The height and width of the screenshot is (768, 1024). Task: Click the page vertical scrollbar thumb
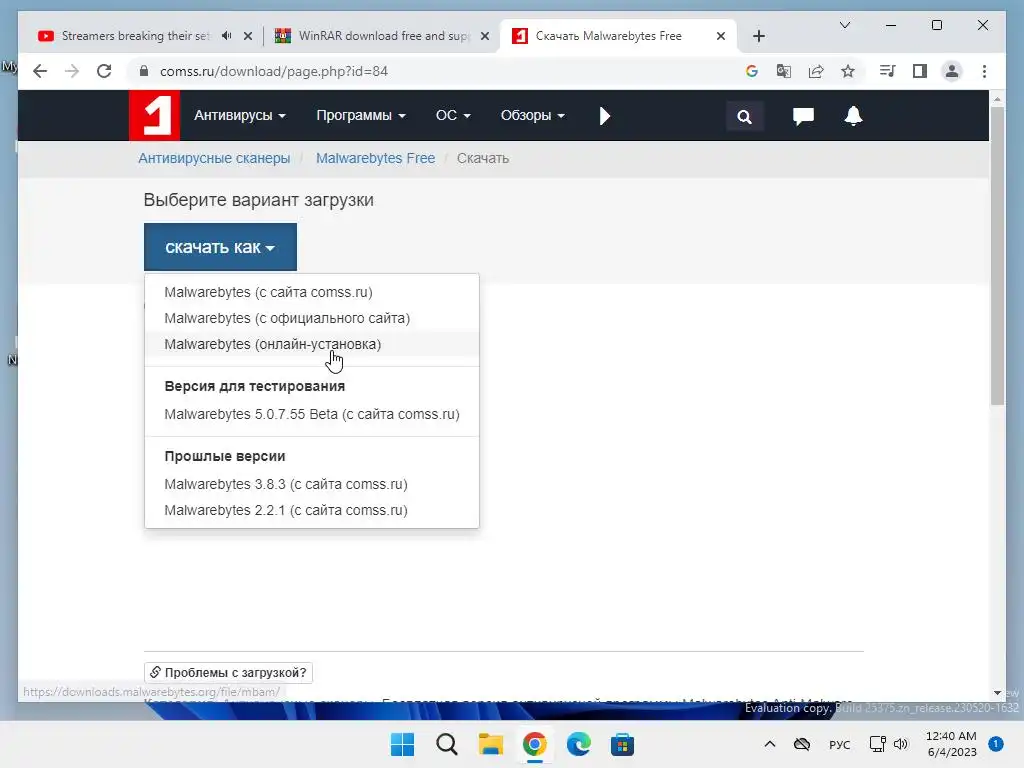tap(997, 255)
